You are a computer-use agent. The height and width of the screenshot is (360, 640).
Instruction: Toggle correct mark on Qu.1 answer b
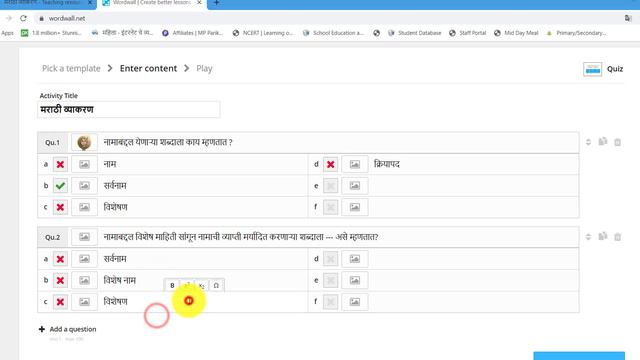pos(60,186)
